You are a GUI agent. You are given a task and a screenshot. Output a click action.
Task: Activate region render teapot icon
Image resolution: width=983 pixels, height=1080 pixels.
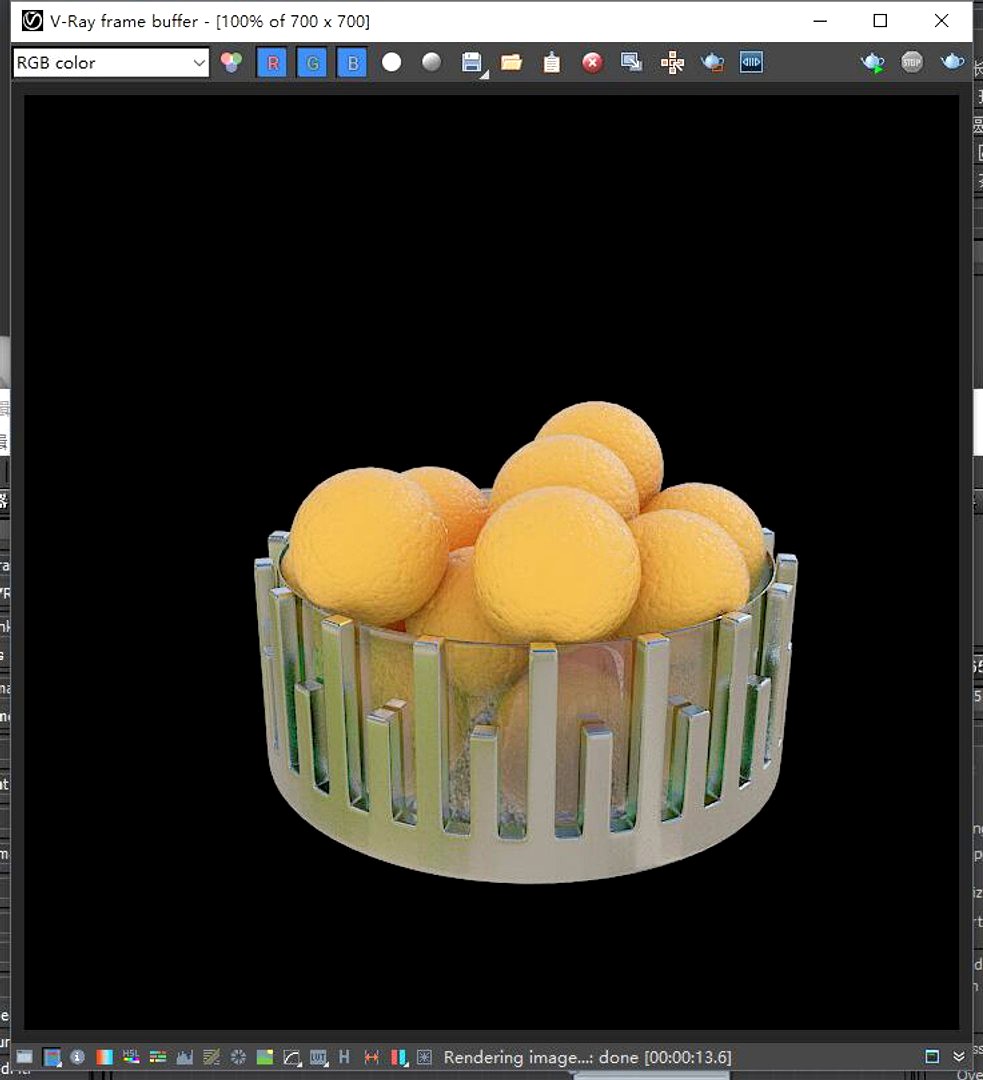(712, 63)
